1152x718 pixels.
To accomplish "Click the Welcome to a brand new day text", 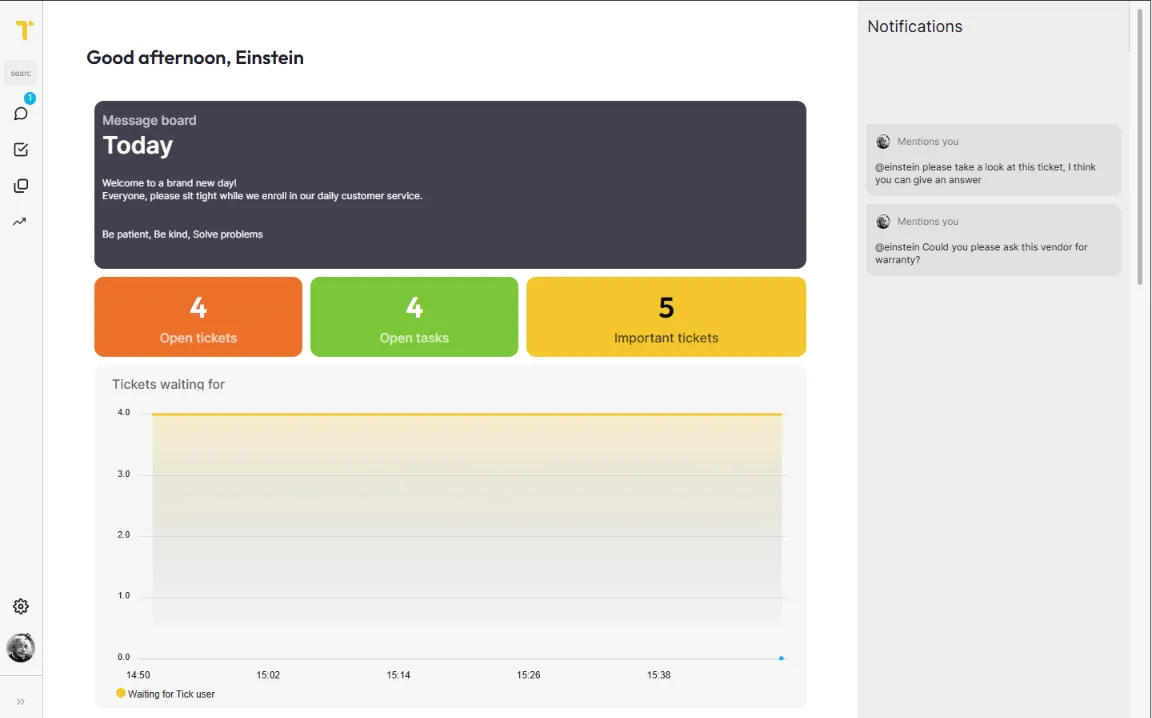I will coord(169,183).
